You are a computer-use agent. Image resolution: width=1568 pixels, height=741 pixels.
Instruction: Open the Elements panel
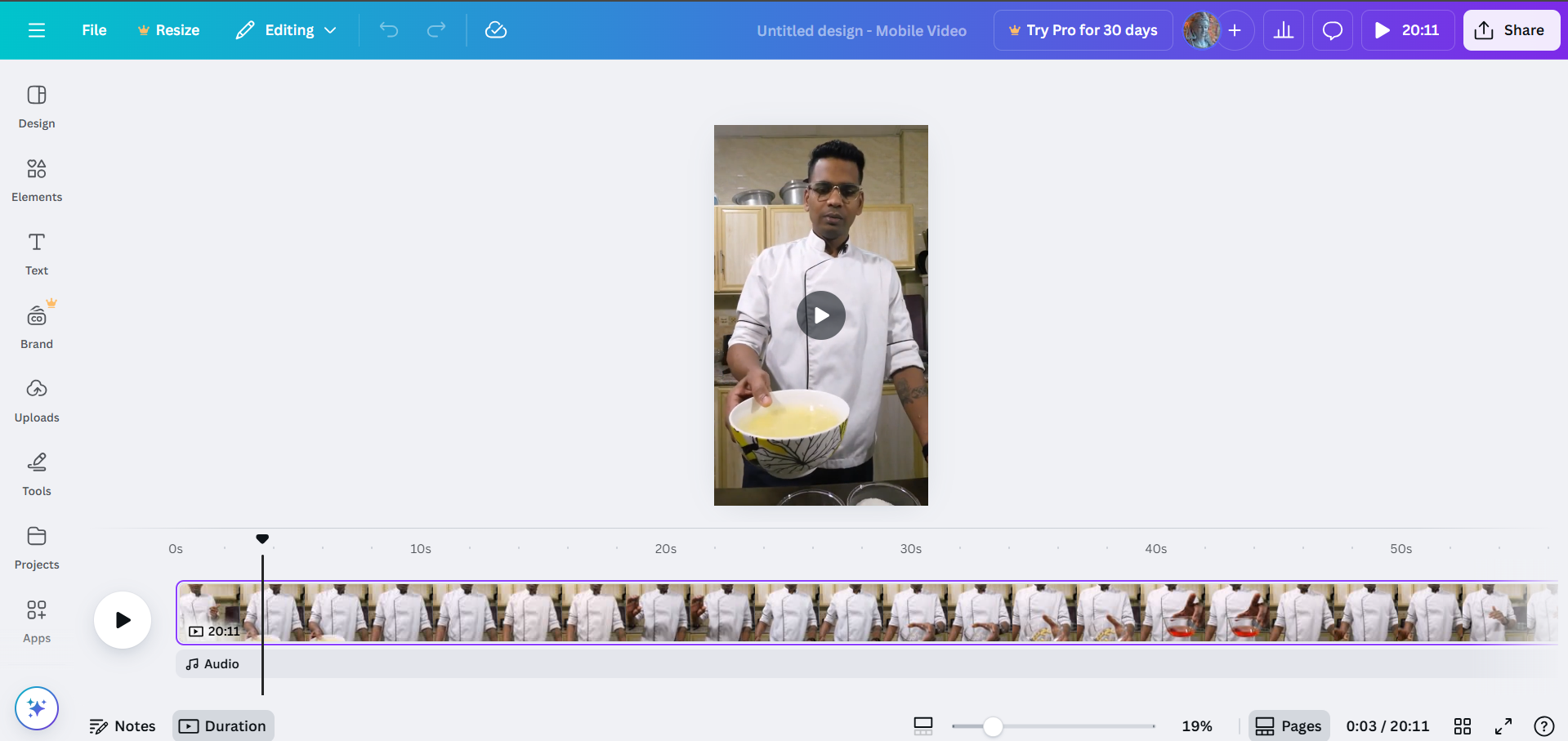(37, 180)
